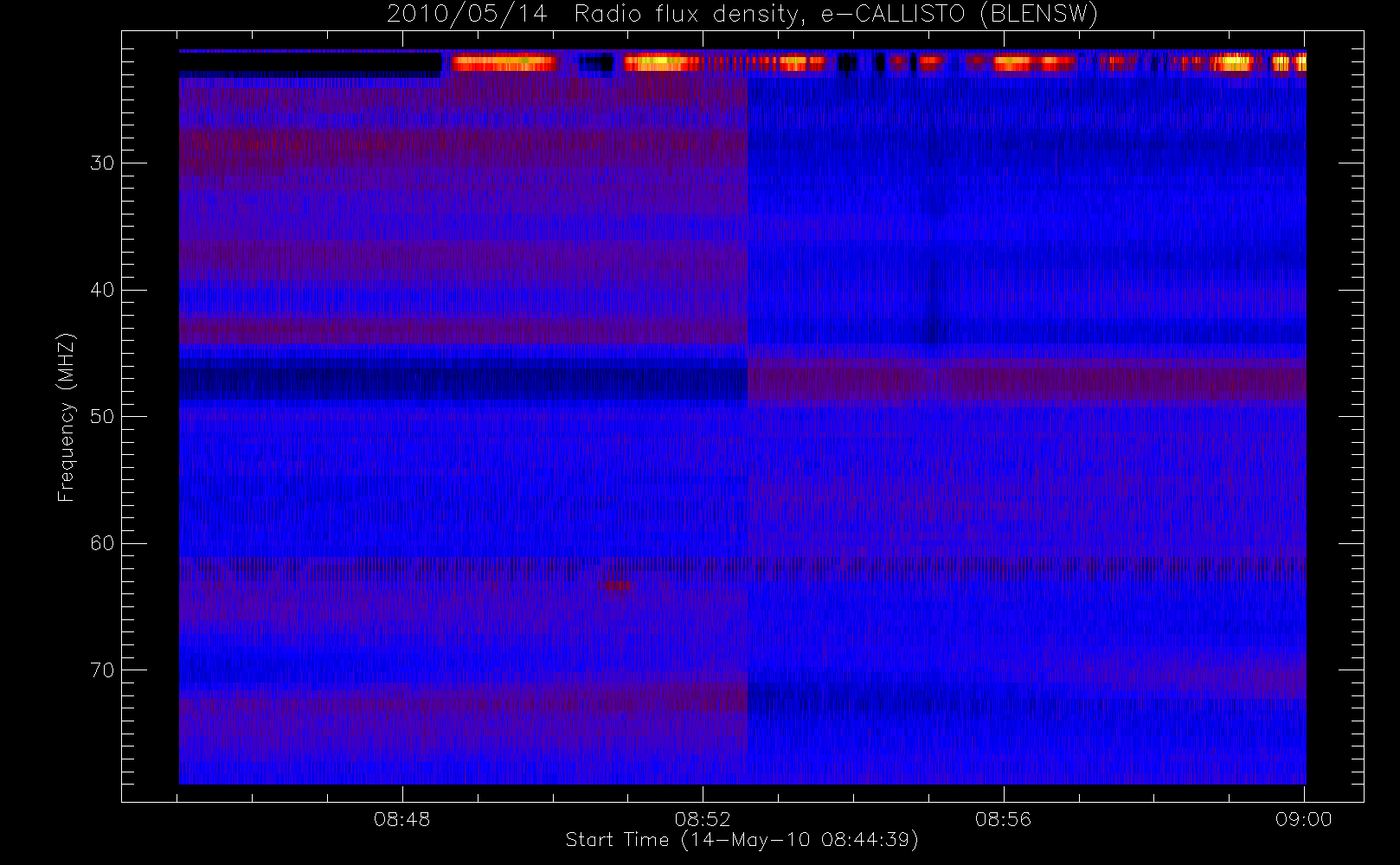1400x865 pixels.
Task: Click the small red burst near 63 MHz
Action: (615, 586)
